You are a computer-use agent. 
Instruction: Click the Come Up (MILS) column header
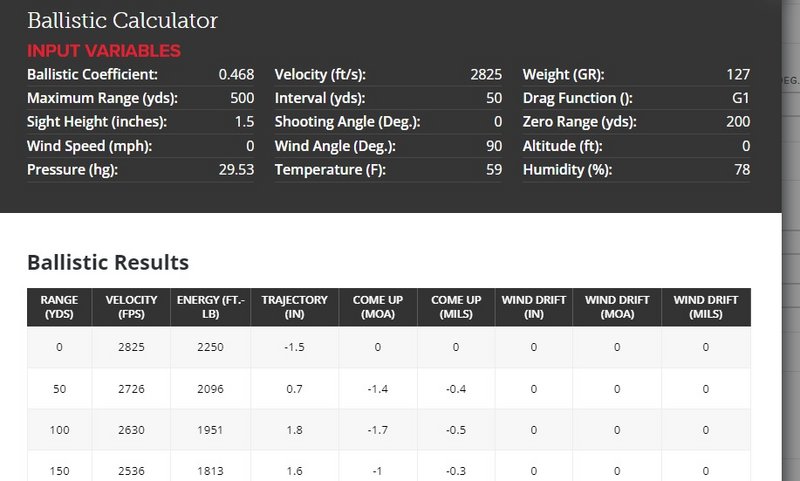[x=456, y=307]
